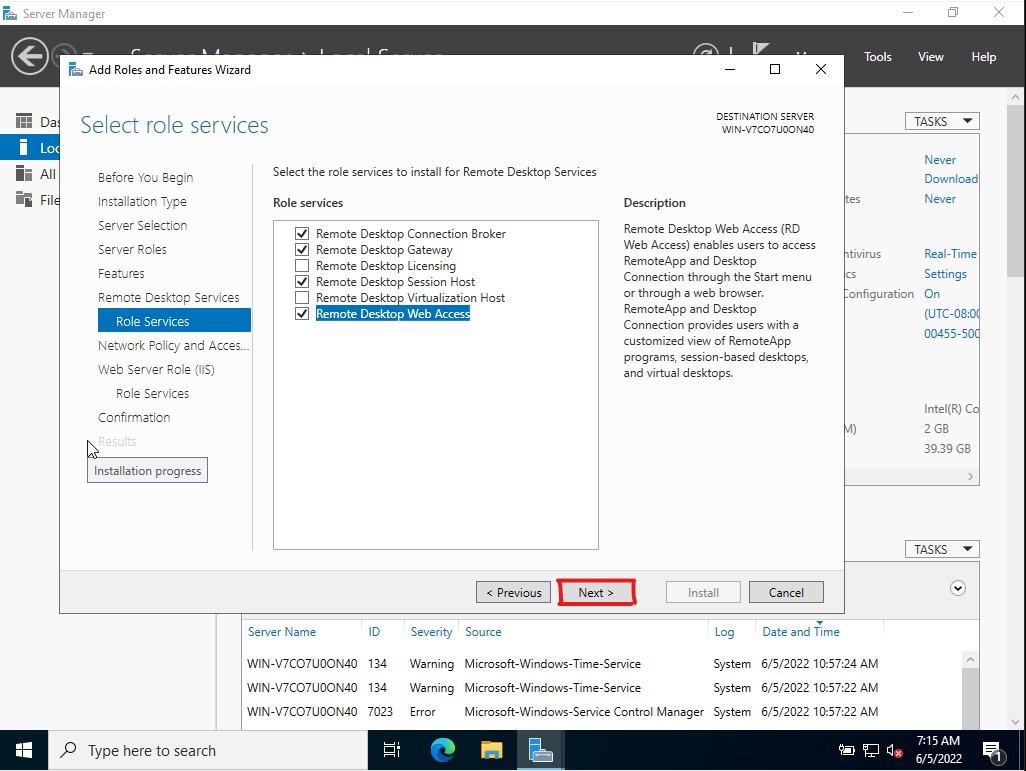Sort events by Severity column
The height and width of the screenshot is (771, 1026).
pyautogui.click(x=431, y=632)
